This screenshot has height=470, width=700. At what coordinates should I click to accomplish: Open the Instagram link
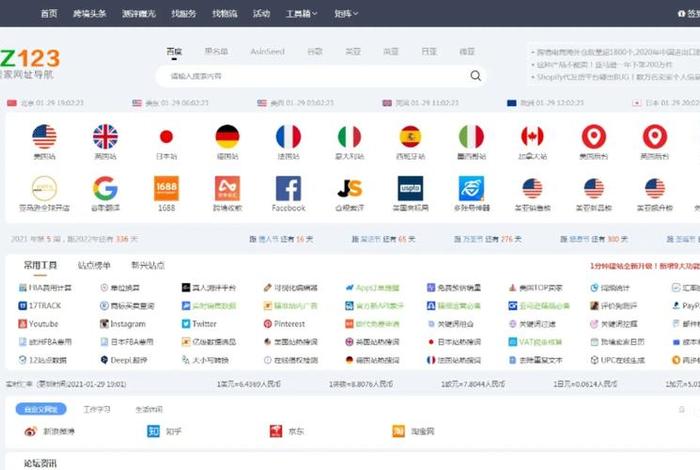[122, 324]
